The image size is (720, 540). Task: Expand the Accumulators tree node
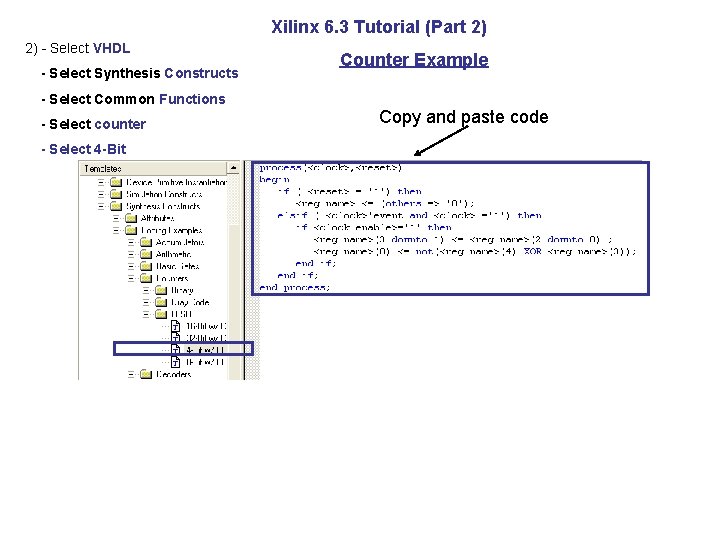tap(131, 242)
